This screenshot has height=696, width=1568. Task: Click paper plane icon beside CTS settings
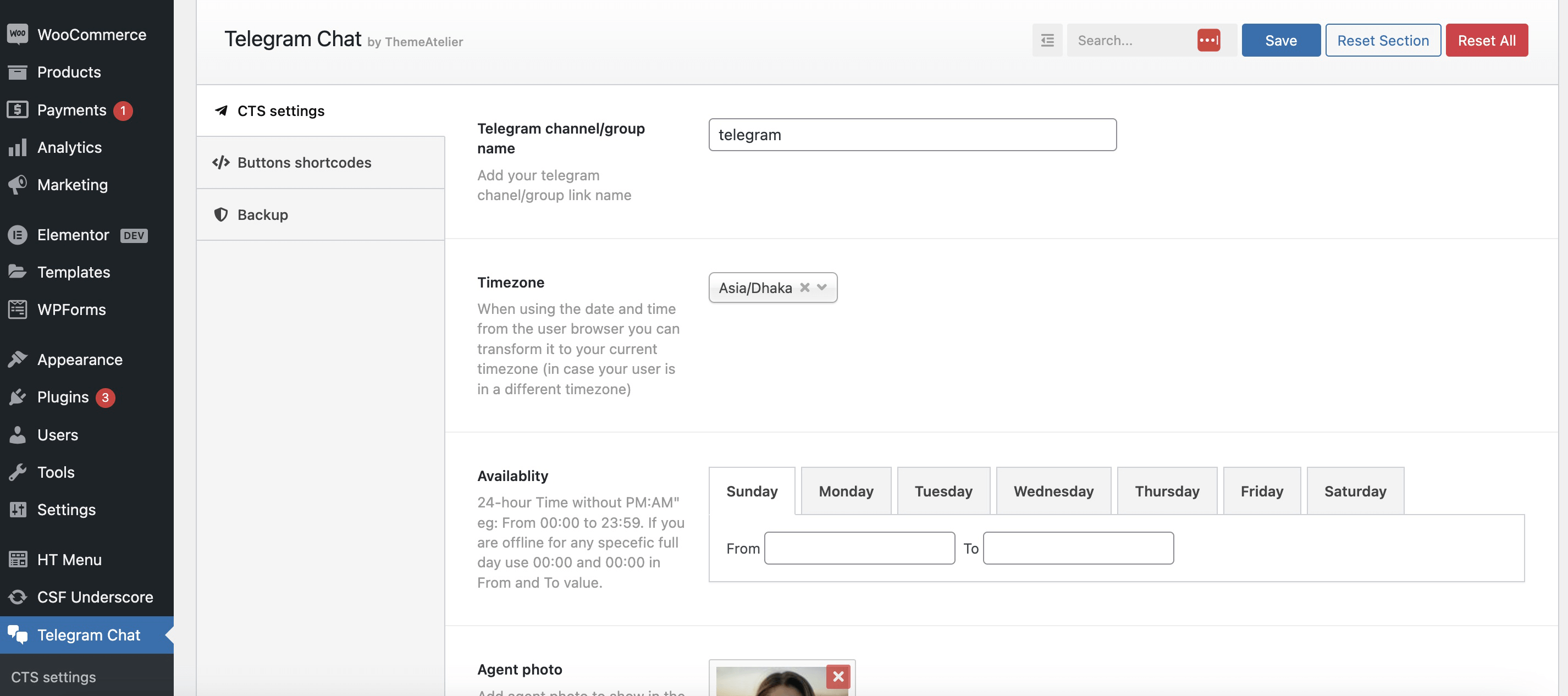(x=221, y=110)
